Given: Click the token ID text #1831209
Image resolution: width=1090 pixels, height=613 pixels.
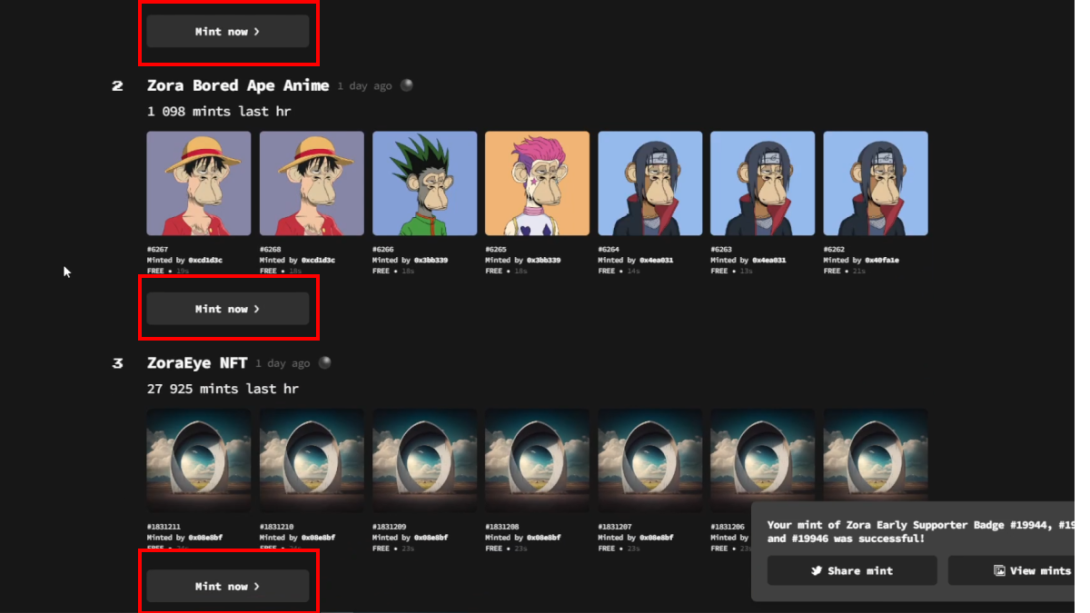Looking at the screenshot, I should coord(389,526).
